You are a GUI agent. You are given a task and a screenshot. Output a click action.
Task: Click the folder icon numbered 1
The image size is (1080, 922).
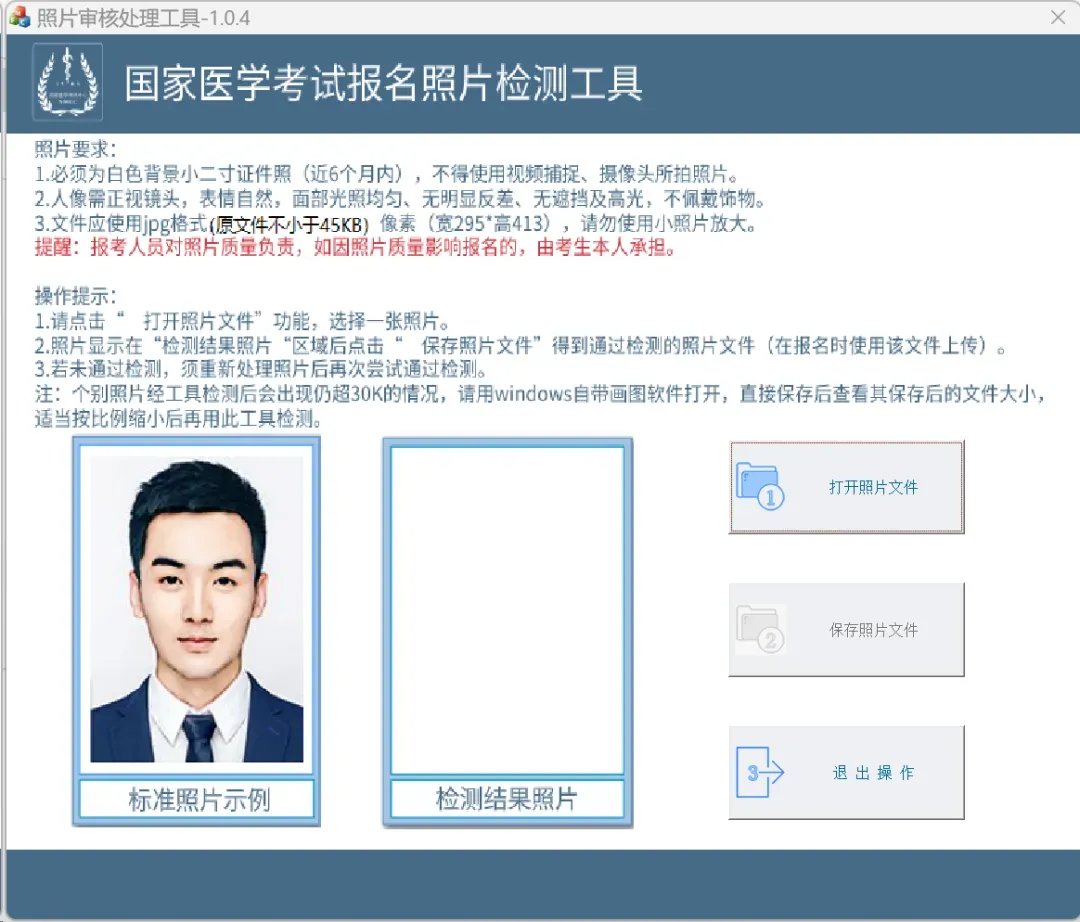tap(760, 486)
